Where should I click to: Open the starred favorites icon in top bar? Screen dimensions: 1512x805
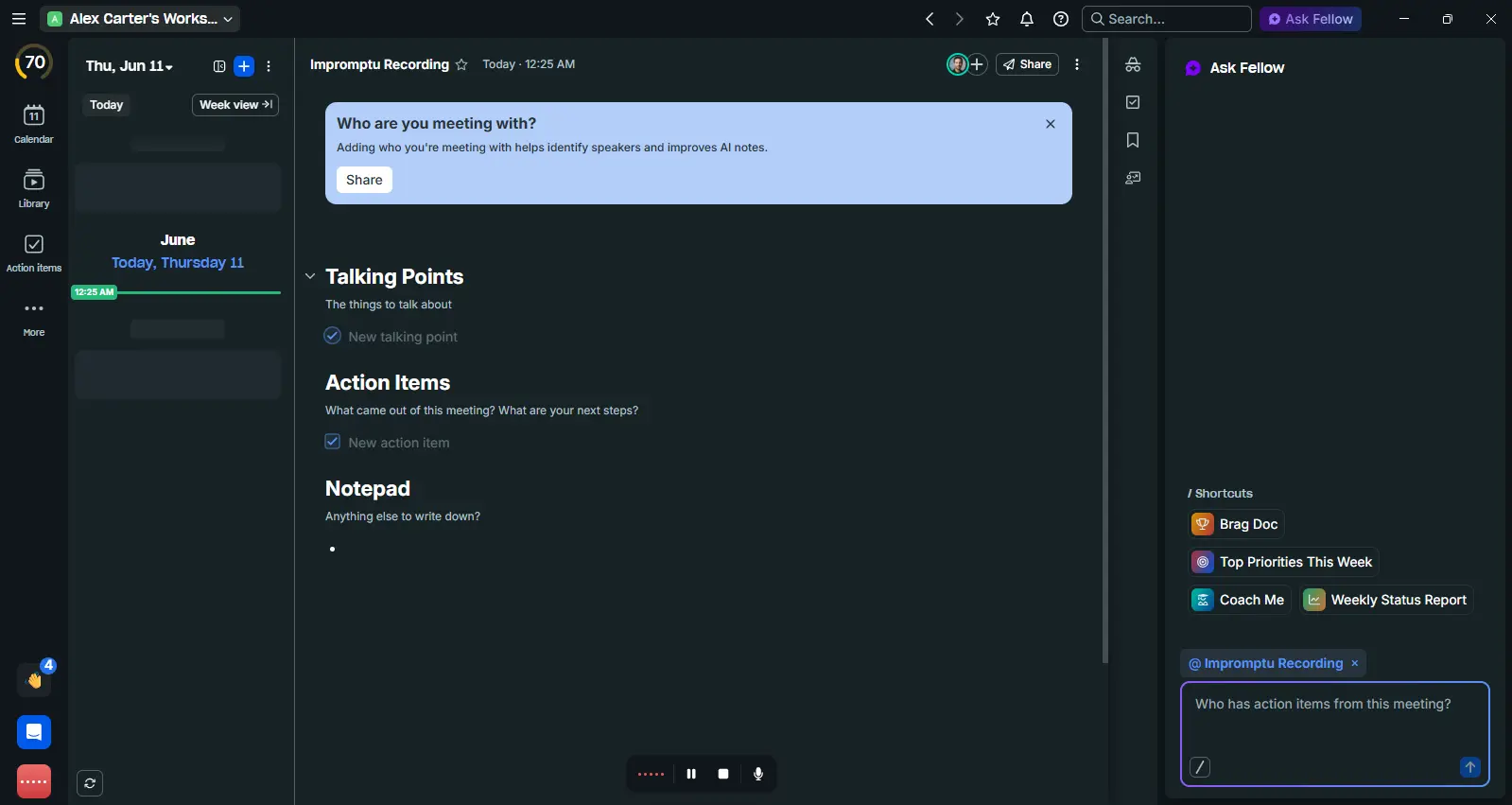click(993, 19)
